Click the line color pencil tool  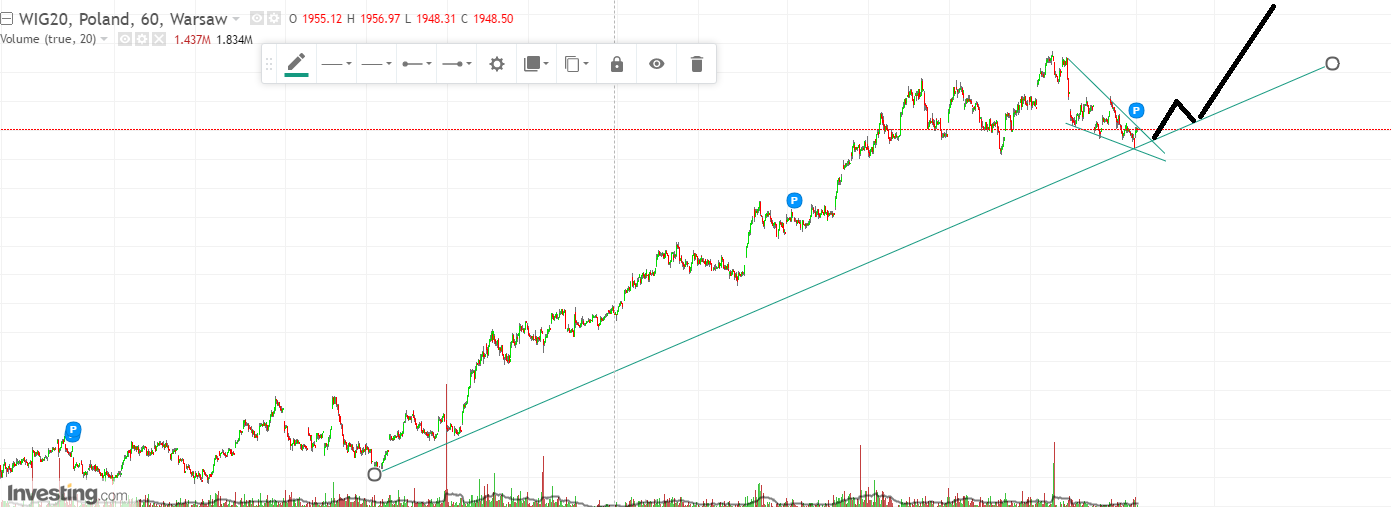(296, 64)
